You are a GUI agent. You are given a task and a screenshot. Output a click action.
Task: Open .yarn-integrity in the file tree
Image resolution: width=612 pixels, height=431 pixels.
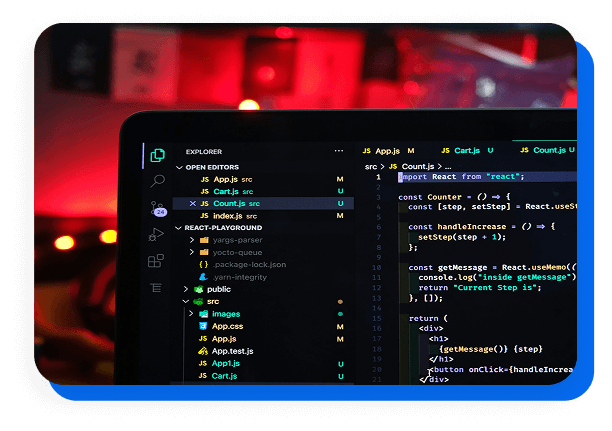(x=240, y=277)
